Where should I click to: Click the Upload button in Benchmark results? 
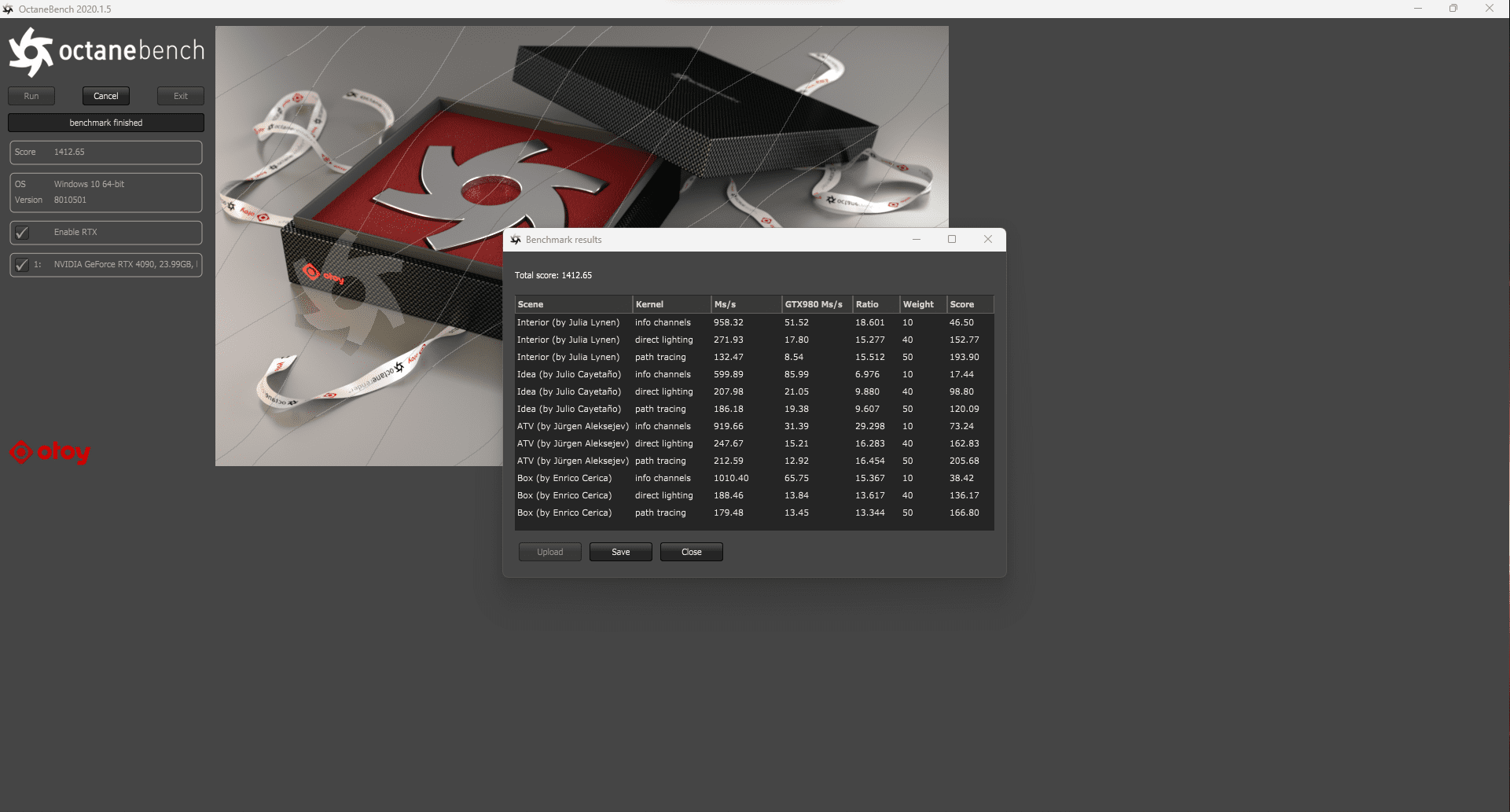[x=550, y=552]
